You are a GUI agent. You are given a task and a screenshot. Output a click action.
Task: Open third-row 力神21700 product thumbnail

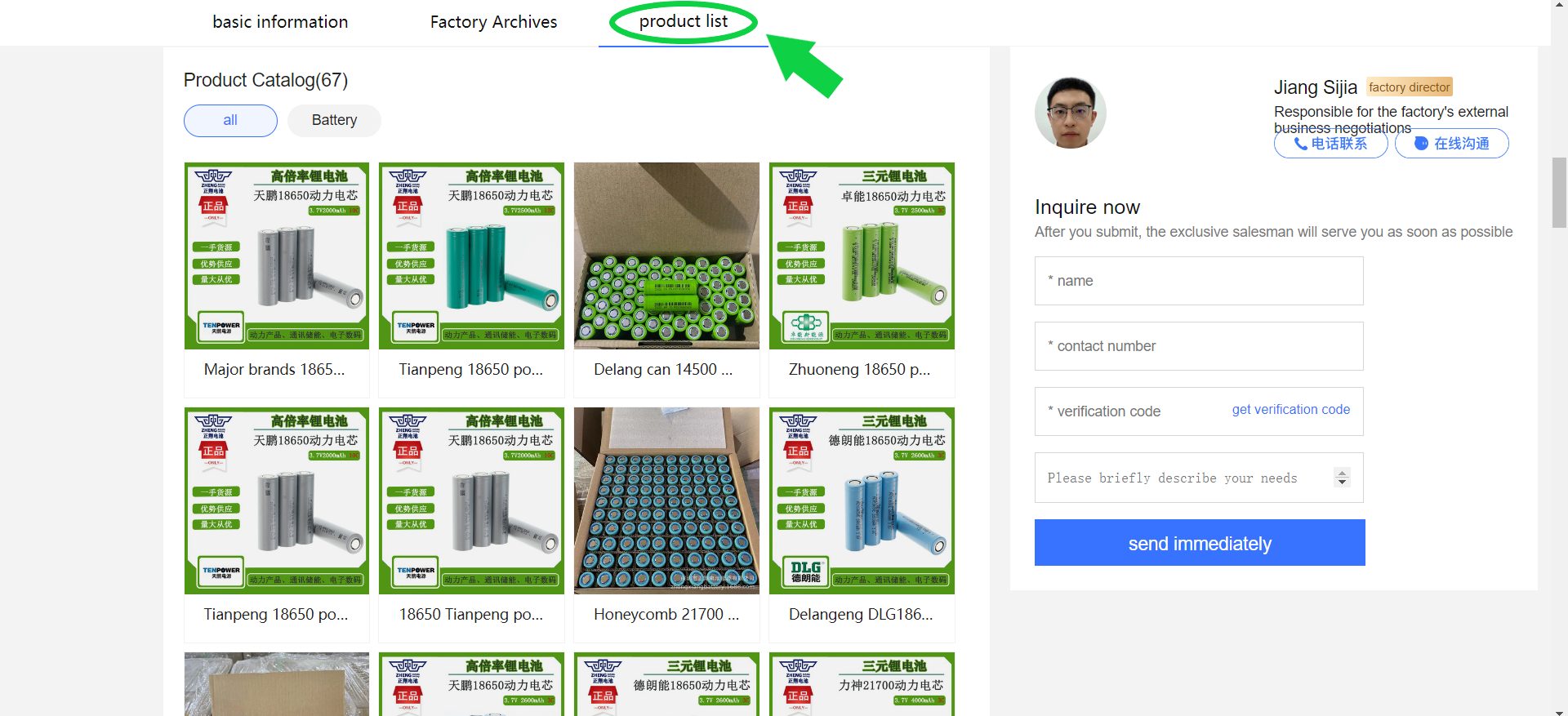tap(862, 684)
